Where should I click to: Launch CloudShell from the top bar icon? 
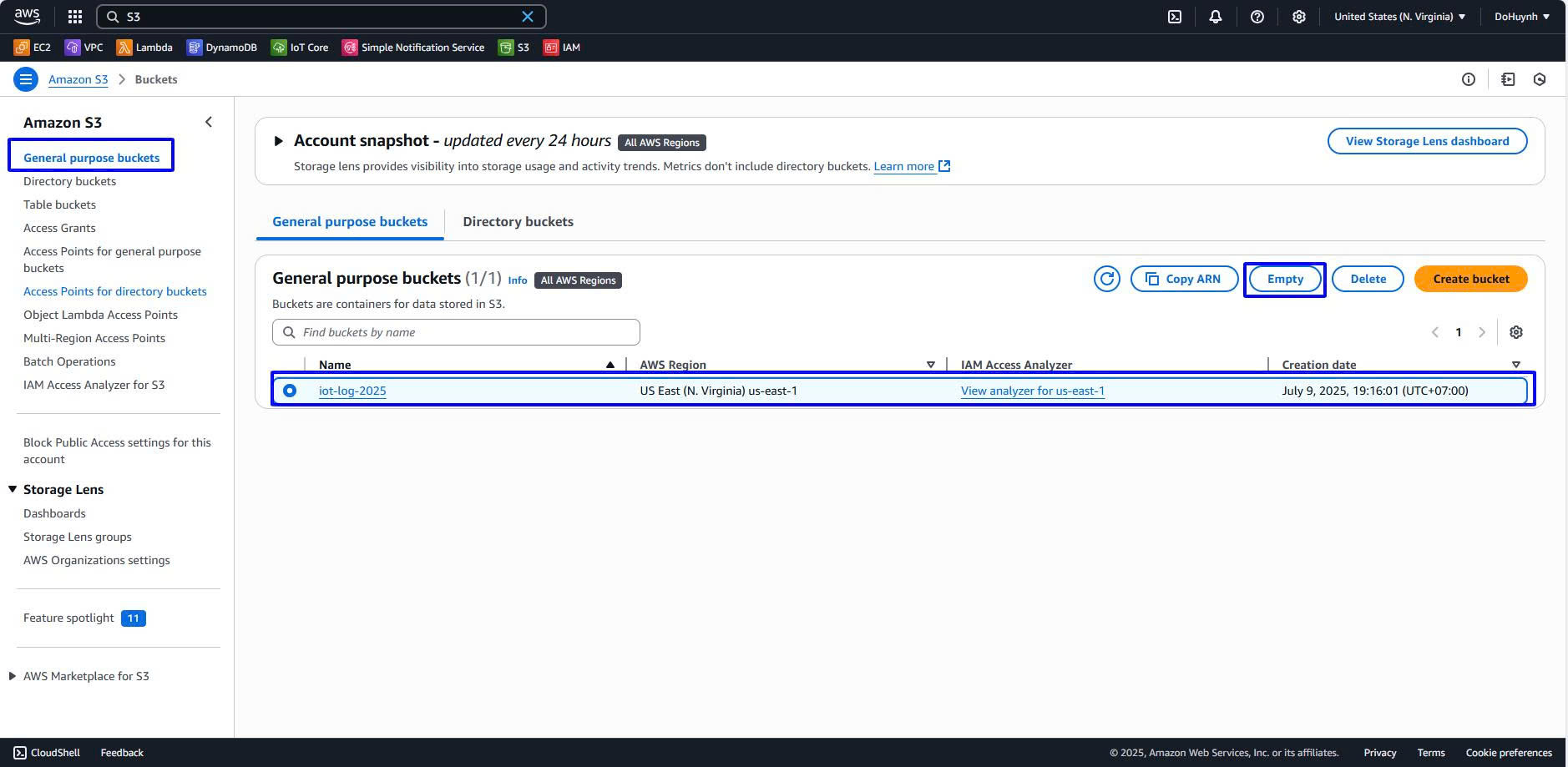tap(1174, 17)
